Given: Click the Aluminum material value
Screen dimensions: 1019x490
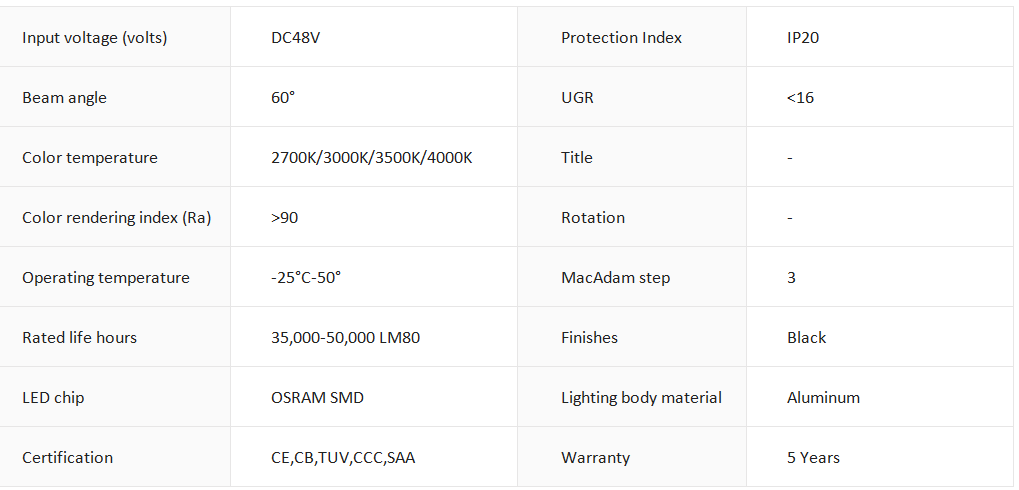Looking at the screenshot, I should [823, 398].
